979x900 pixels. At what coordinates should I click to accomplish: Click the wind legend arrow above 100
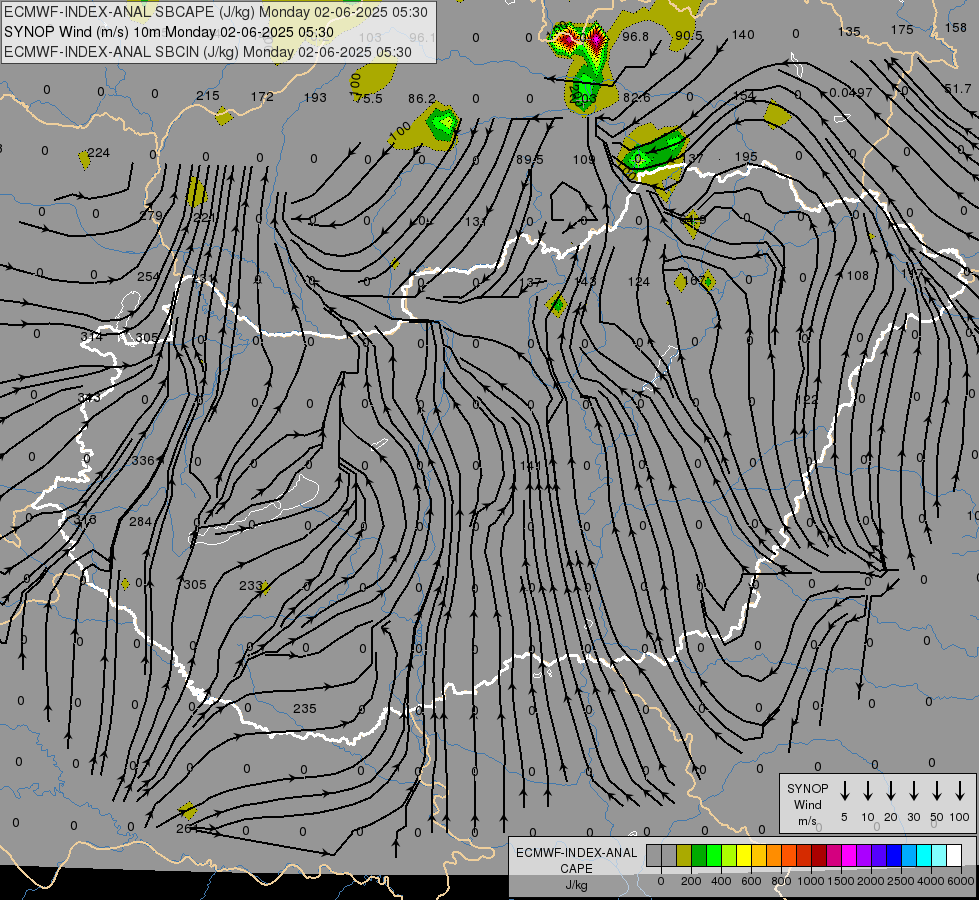tap(960, 791)
